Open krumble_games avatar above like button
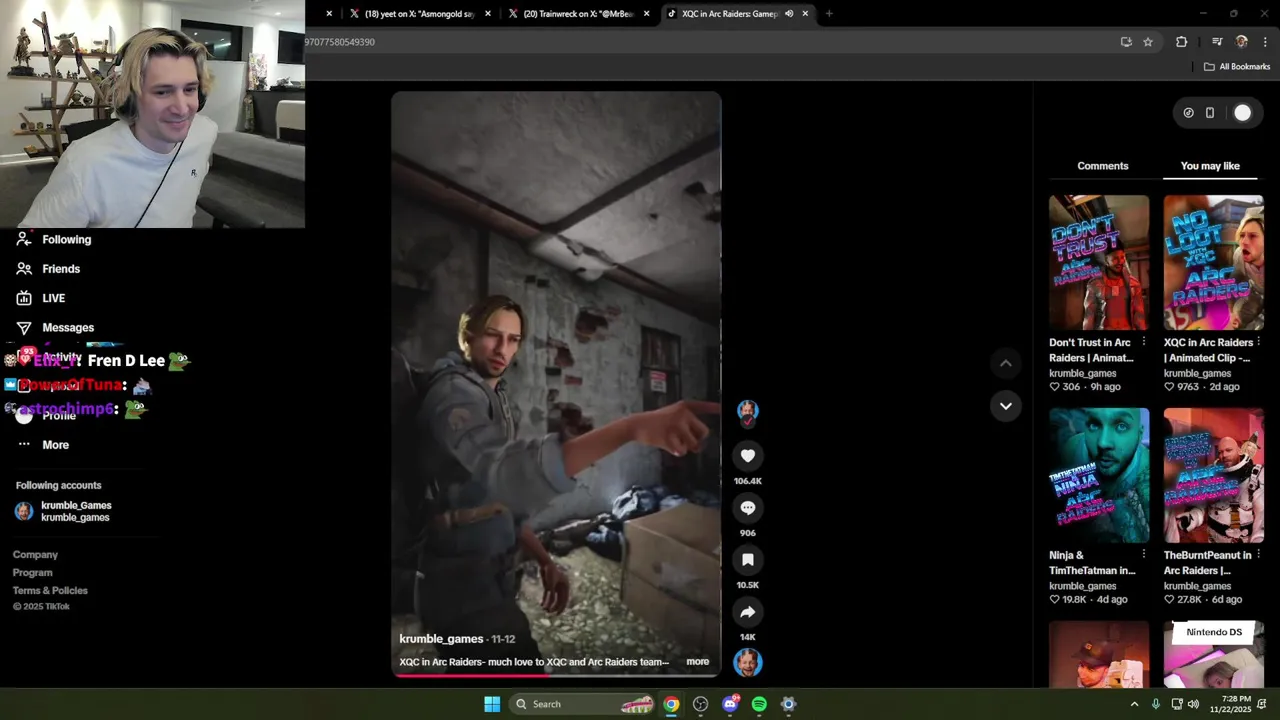Image resolution: width=1280 pixels, height=720 pixels. [x=748, y=411]
